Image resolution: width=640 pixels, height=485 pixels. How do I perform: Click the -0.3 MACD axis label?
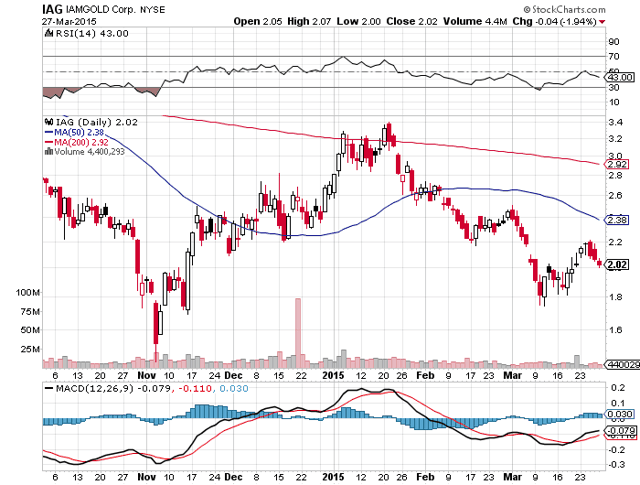point(617,465)
